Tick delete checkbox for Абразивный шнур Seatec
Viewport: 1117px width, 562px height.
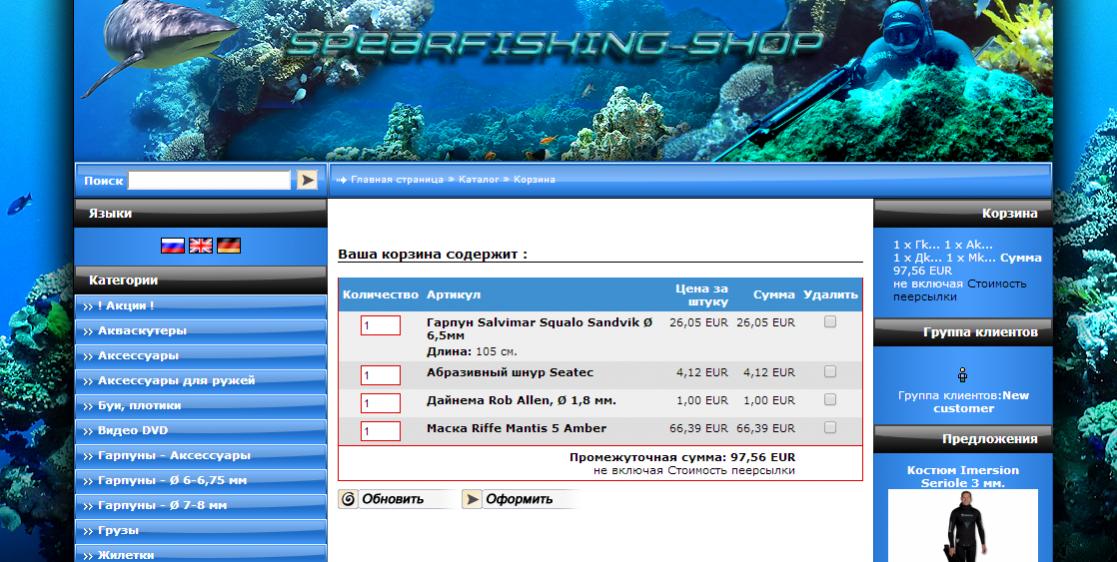point(830,372)
